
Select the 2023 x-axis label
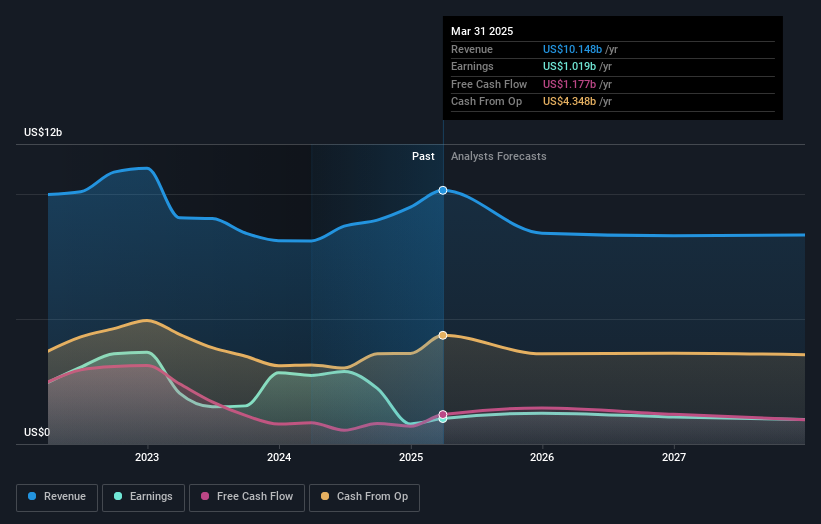point(147,458)
